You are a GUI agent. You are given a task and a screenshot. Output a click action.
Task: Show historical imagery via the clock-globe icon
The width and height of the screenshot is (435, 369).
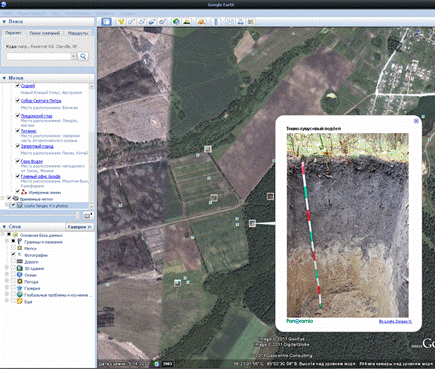(x=176, y=22)
